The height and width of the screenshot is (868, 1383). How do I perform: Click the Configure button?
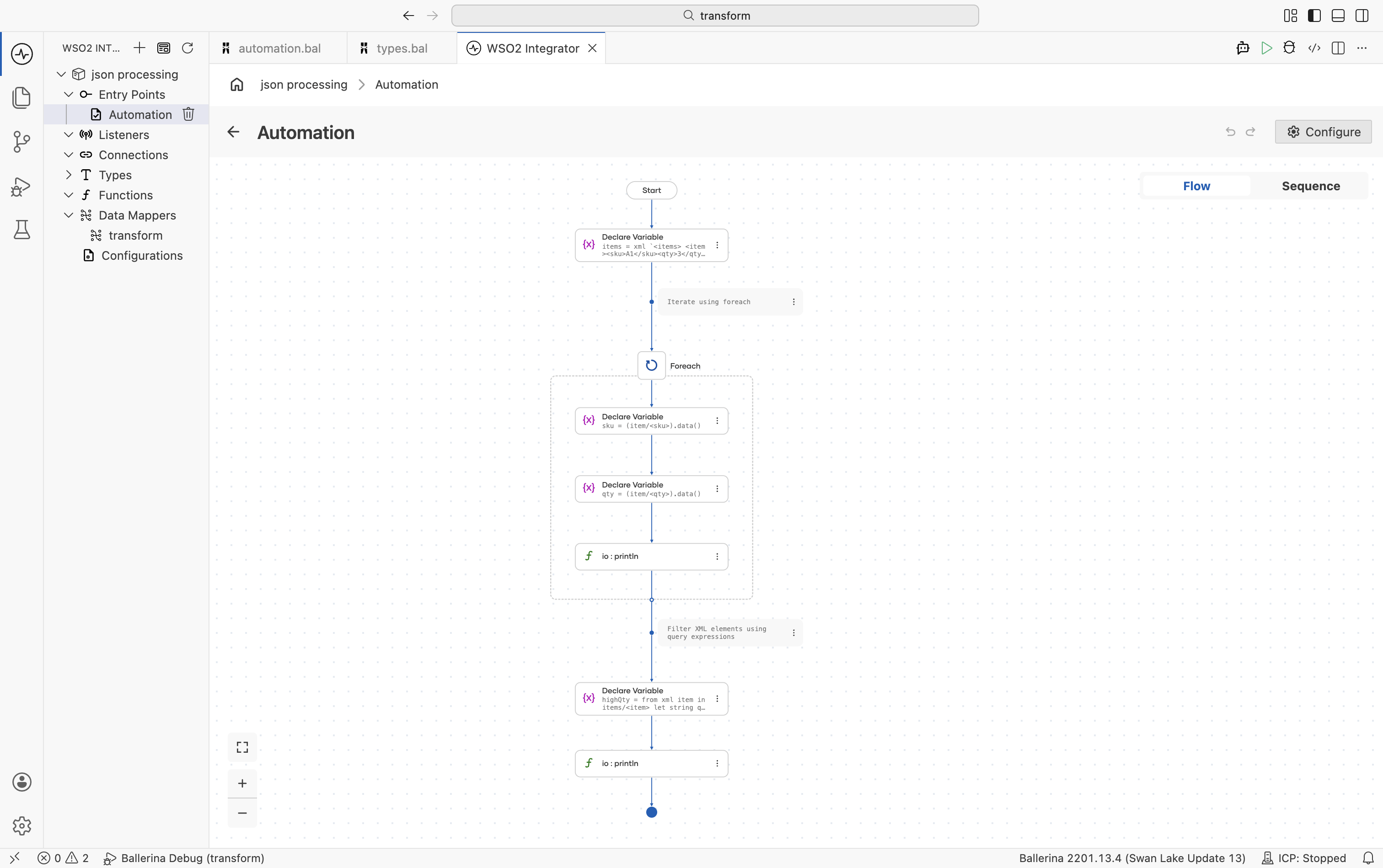pyautogui.click(x=1323, y=132)
